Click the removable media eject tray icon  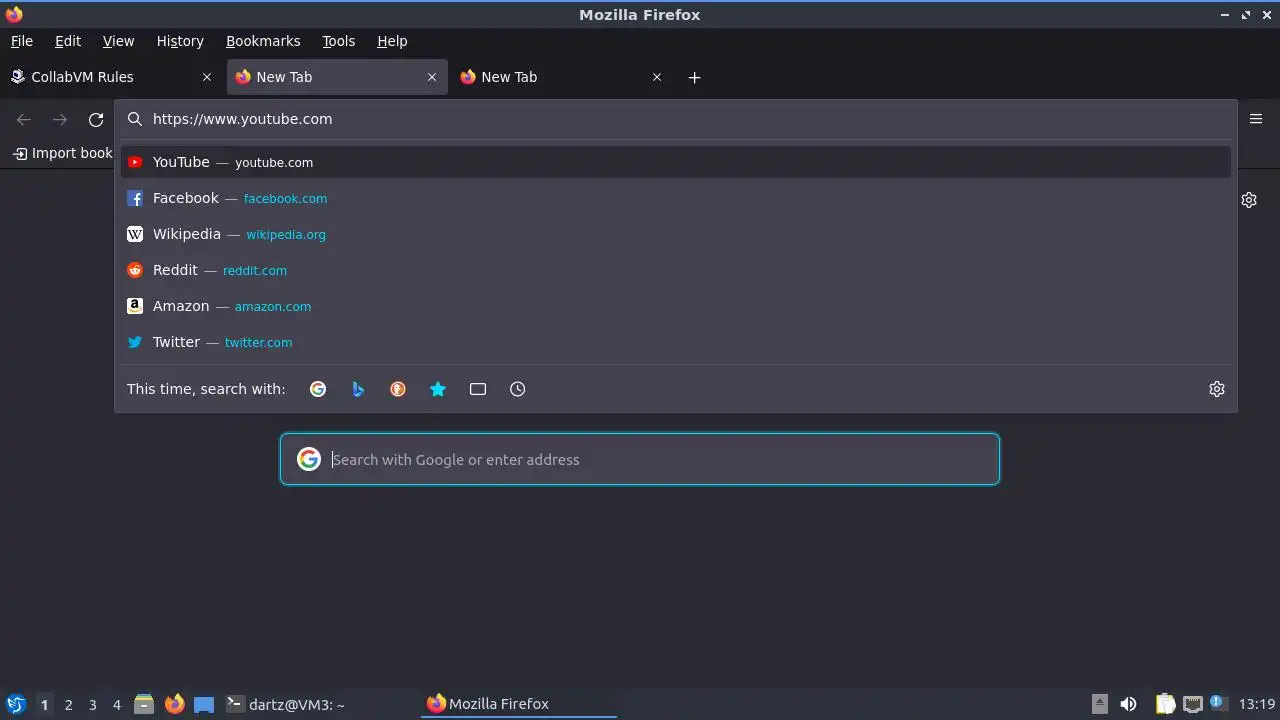coord(1100,704)
